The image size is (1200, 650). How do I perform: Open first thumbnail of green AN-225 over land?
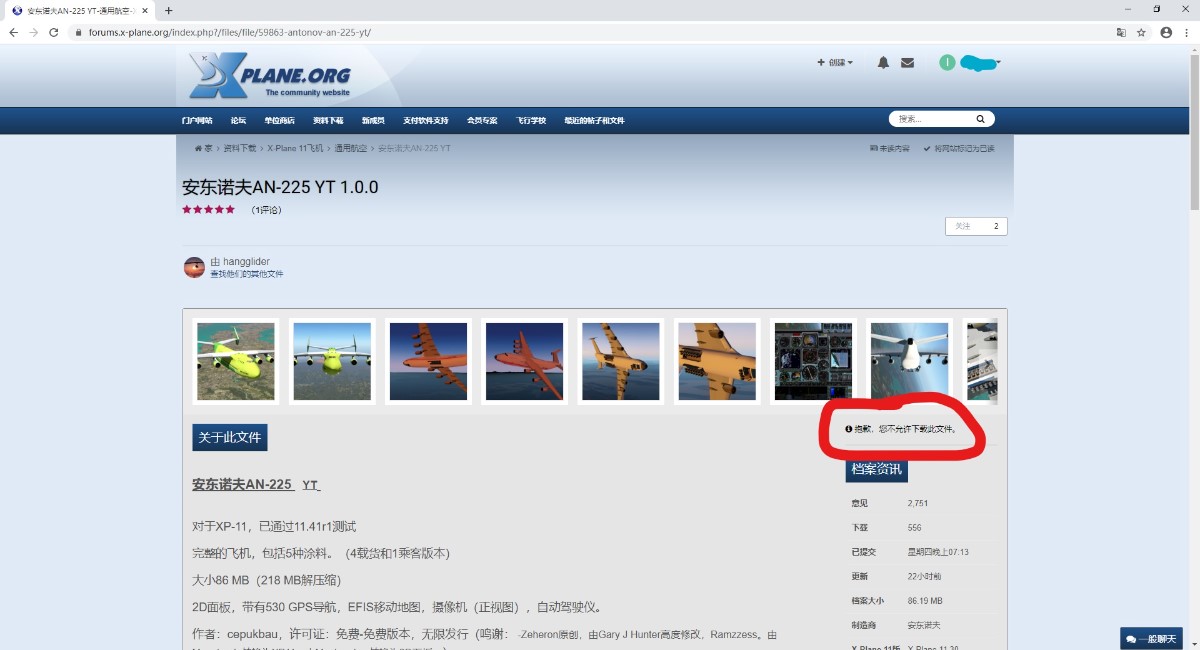point(236,361)
